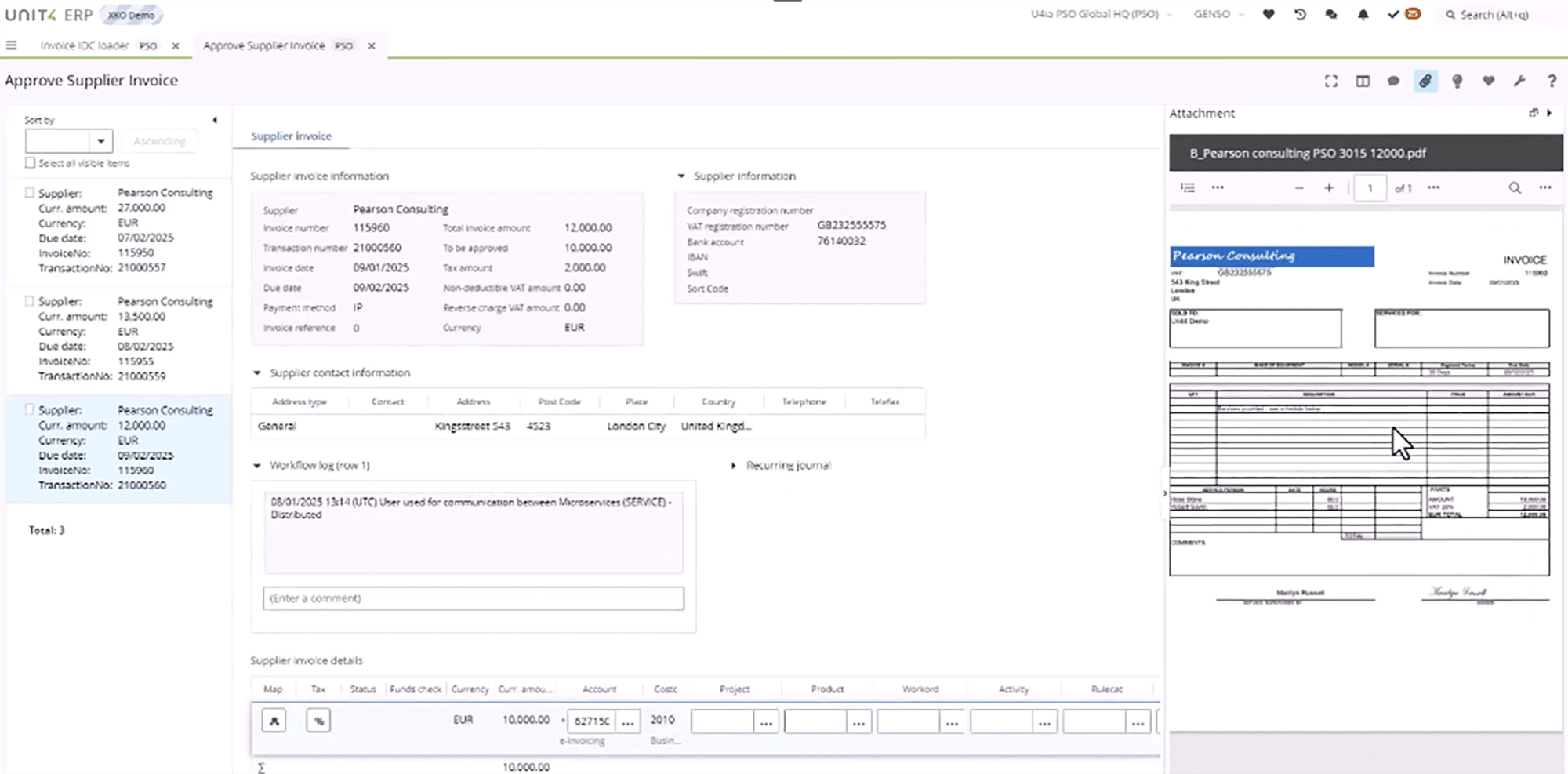1568x774 pixels.
Task: Select Approve Supplier Invoice tab
Action: click(x=278, y=45)
